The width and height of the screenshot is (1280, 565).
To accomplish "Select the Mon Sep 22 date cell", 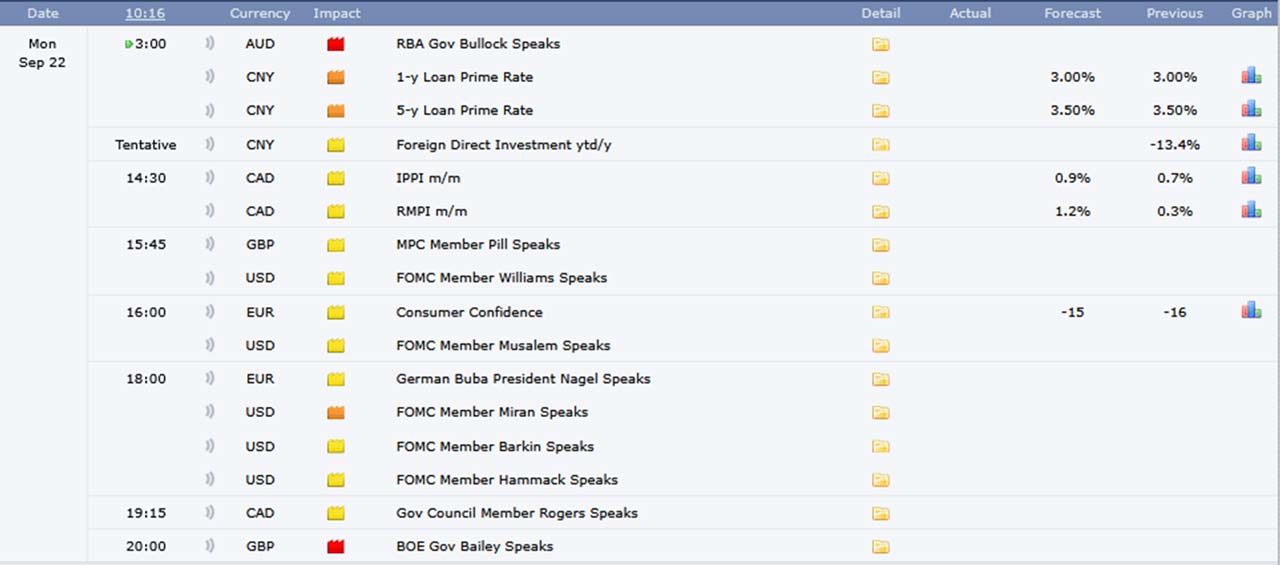I will point(42,54).
